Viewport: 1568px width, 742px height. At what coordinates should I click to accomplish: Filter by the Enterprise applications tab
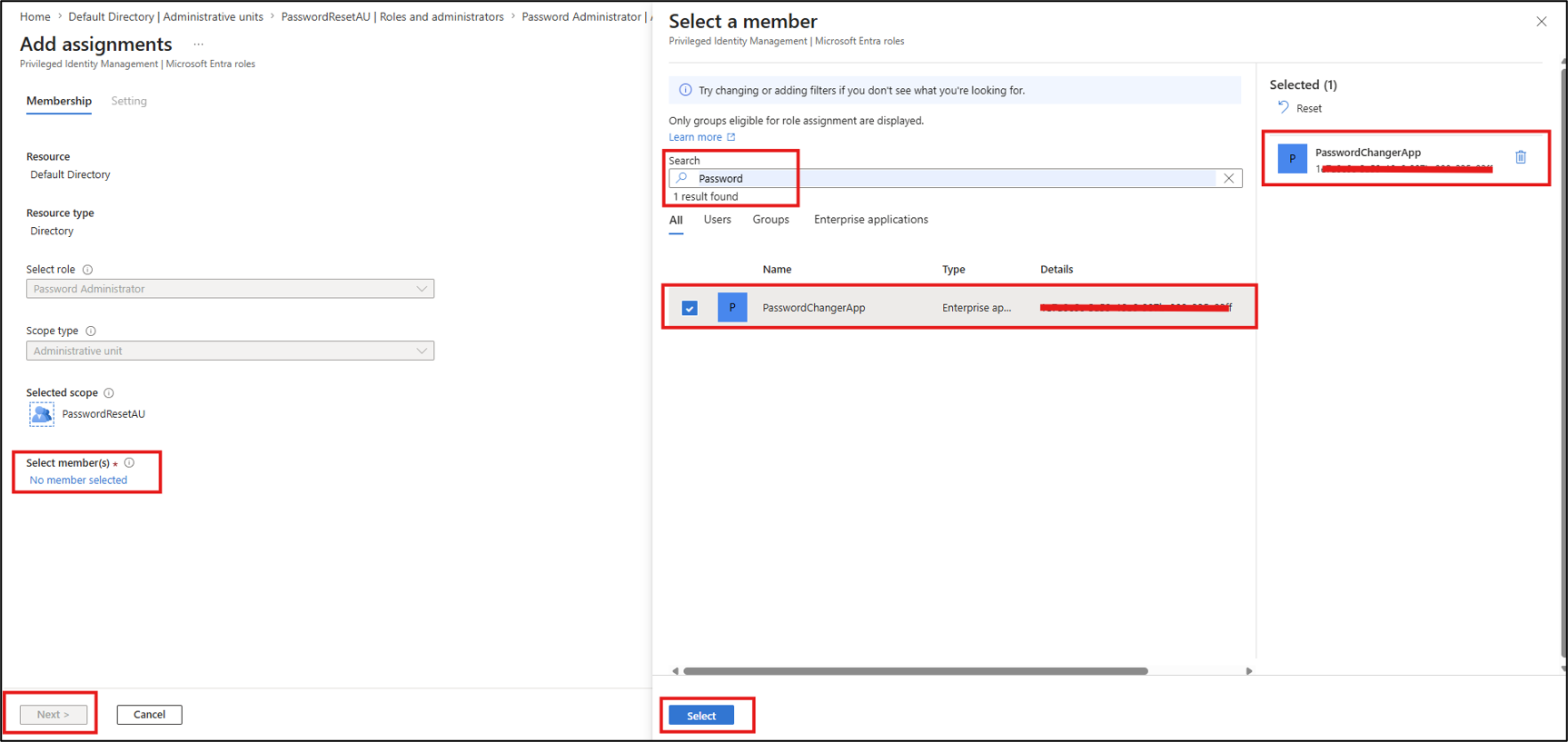871,220
